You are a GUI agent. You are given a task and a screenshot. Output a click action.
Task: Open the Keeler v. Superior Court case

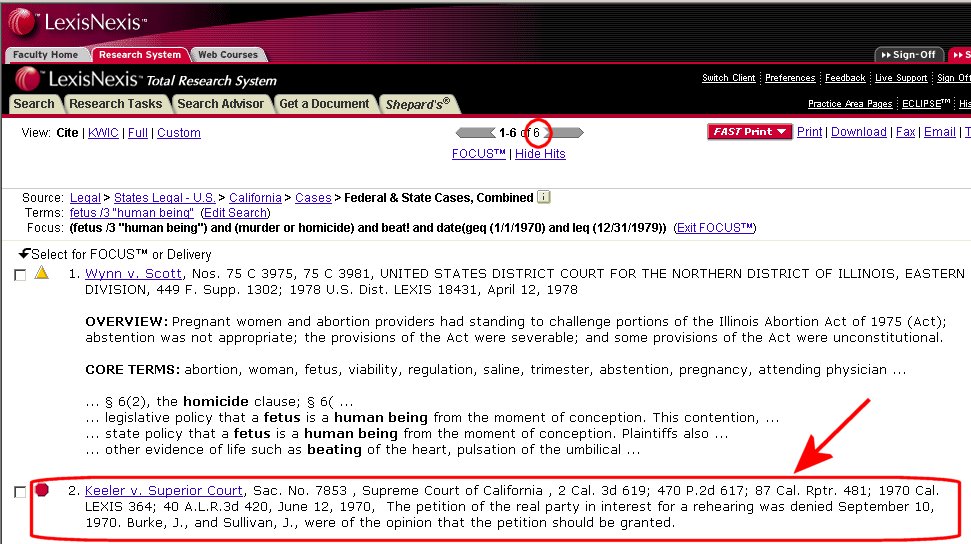(163, 490)
